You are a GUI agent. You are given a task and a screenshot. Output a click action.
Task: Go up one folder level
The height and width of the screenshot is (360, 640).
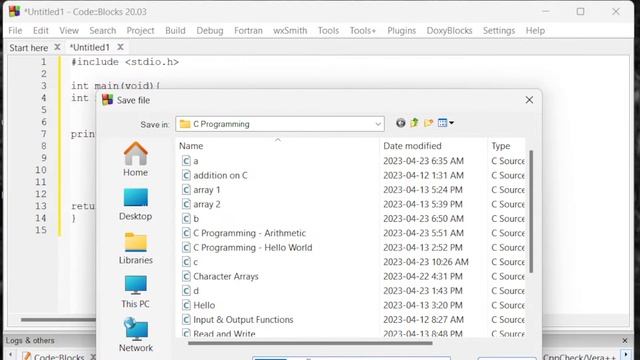click(414, 123)
